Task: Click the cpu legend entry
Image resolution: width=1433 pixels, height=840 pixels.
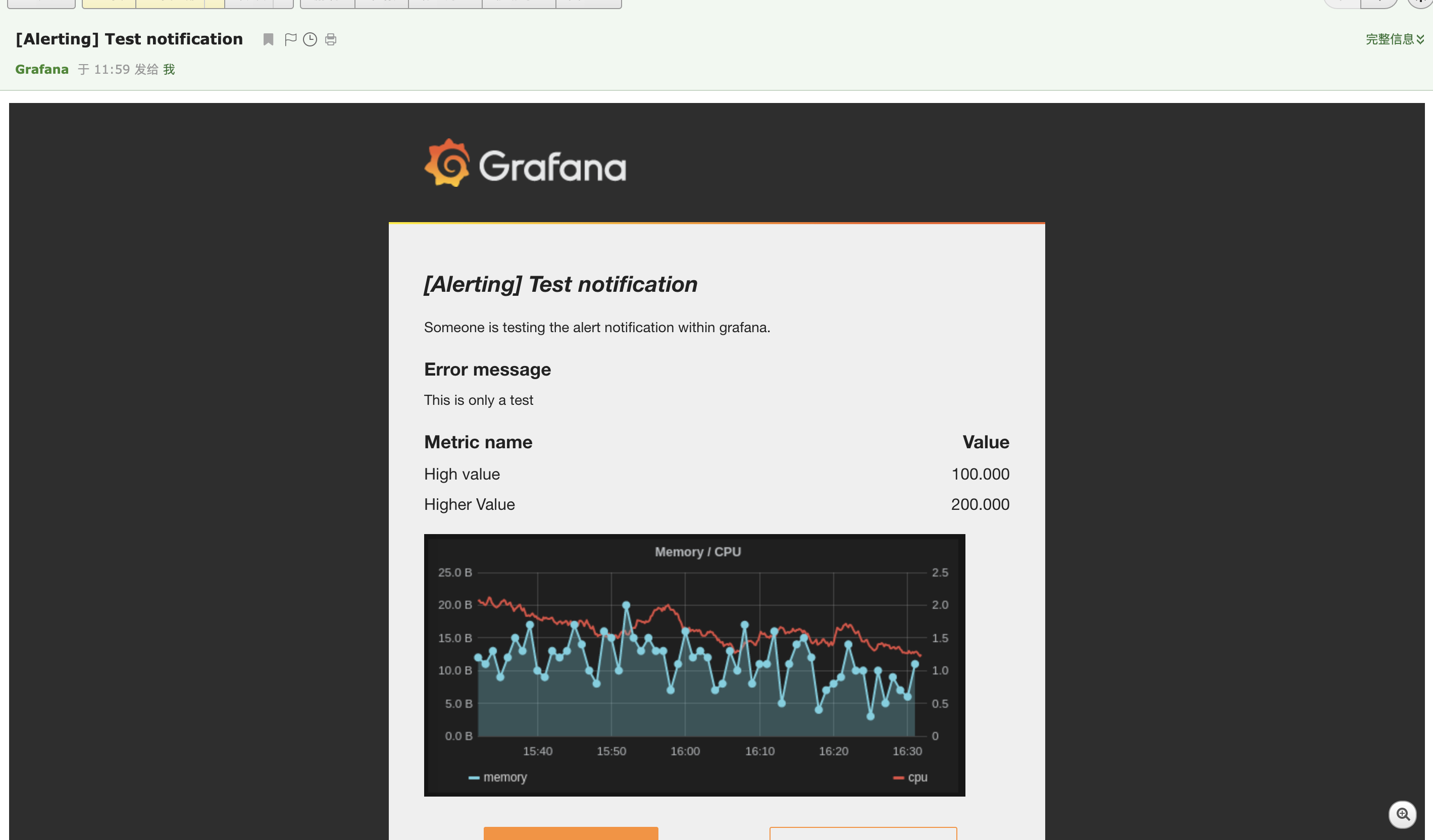Action: click(910, 777)
